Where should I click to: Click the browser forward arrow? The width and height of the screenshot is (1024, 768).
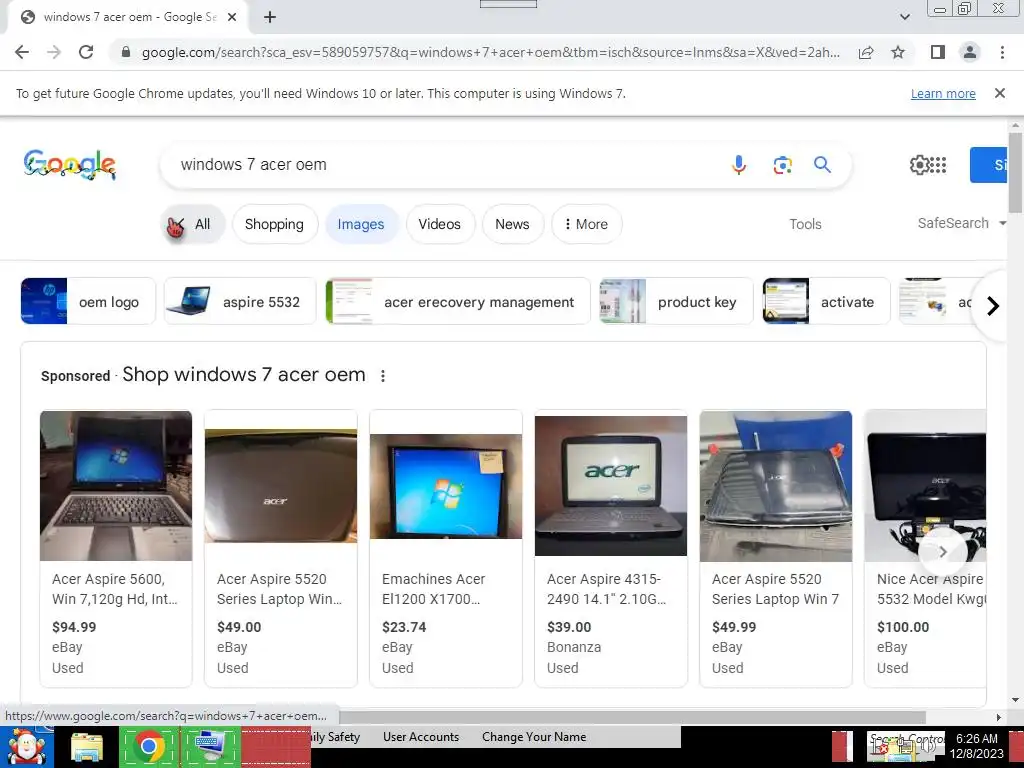(x=54, y=52)
